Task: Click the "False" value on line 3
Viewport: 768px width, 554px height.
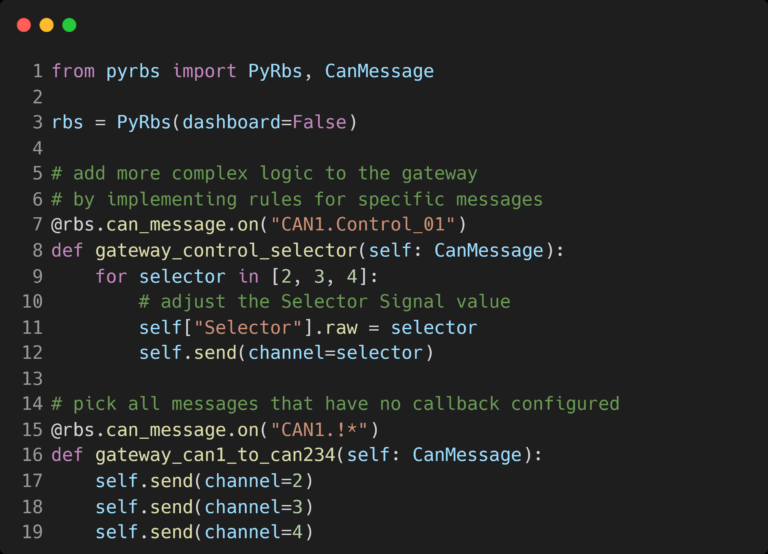Action: tap(319, 123)
